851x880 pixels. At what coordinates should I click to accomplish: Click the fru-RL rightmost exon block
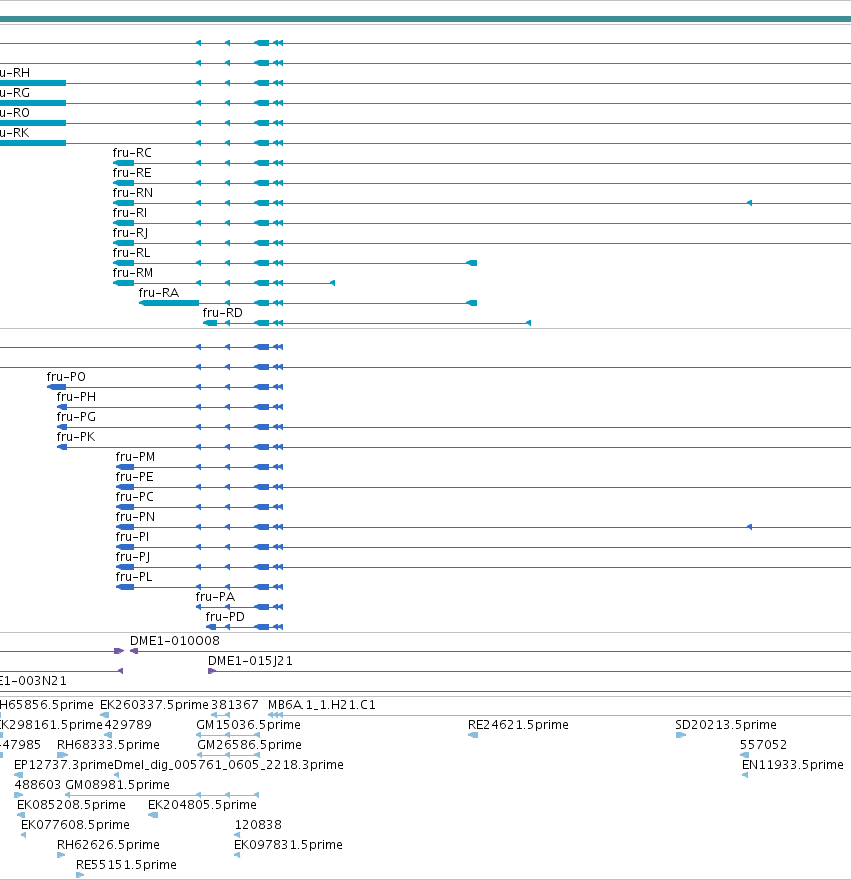point(472,263)
